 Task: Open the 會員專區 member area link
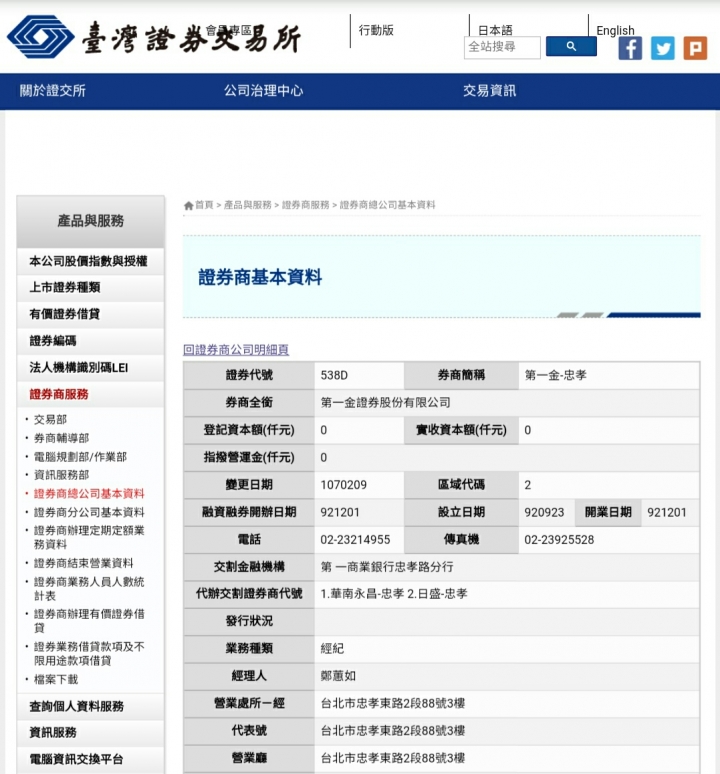(x=228, y=30)
